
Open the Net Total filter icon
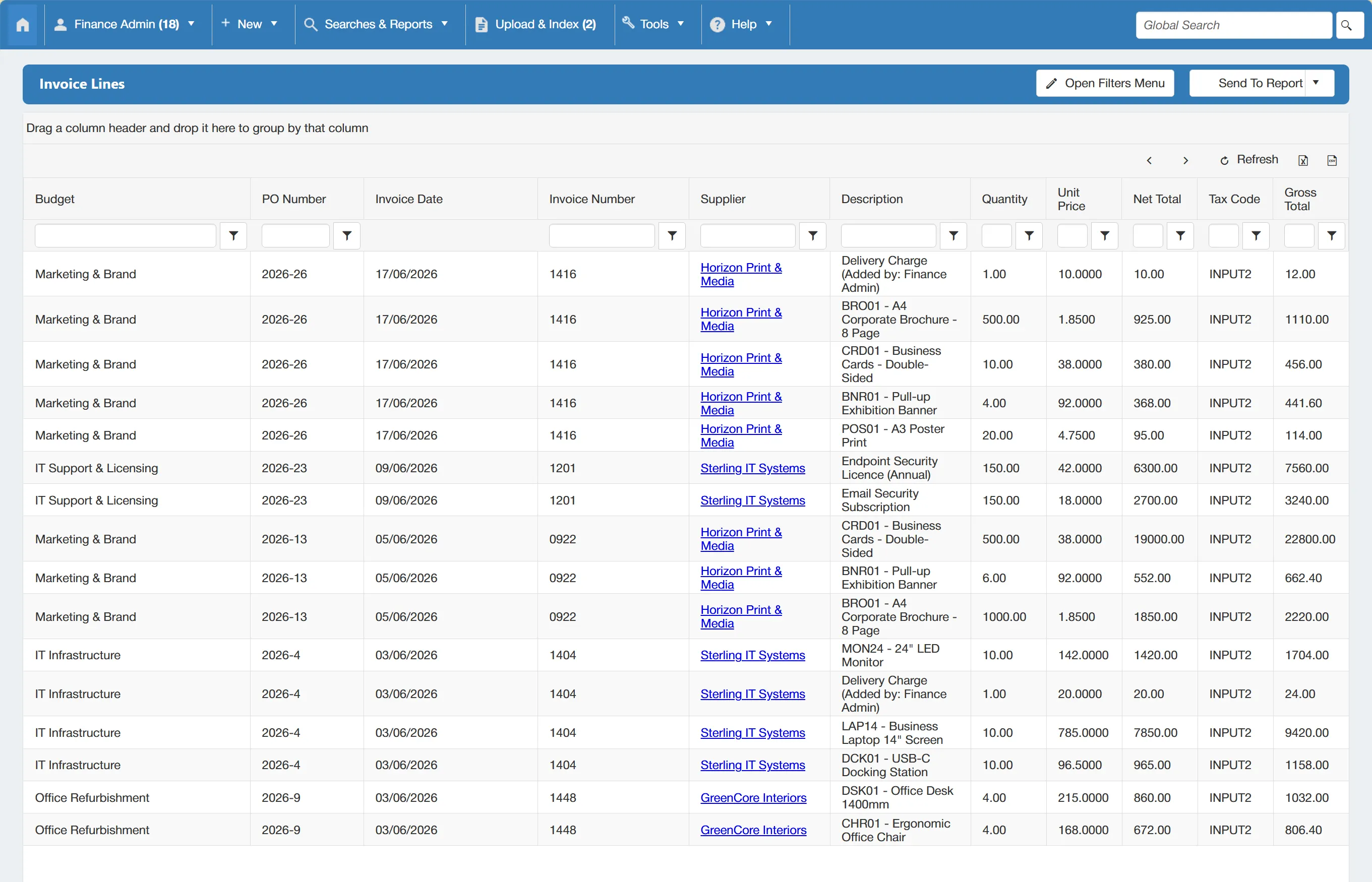tap(1180, 235)
